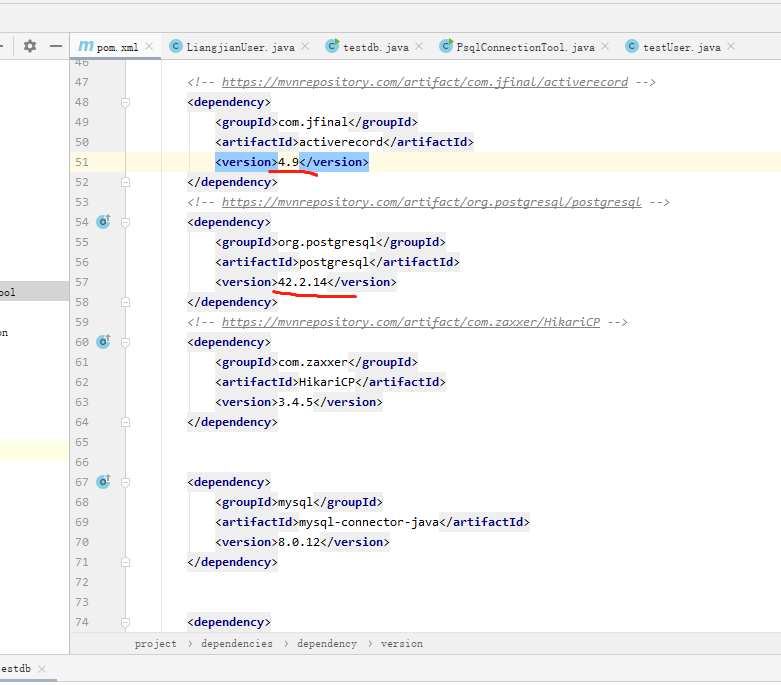Click 'version' in the breadcrumb bar
Viewport: 781px width, 685px height.
401,644
